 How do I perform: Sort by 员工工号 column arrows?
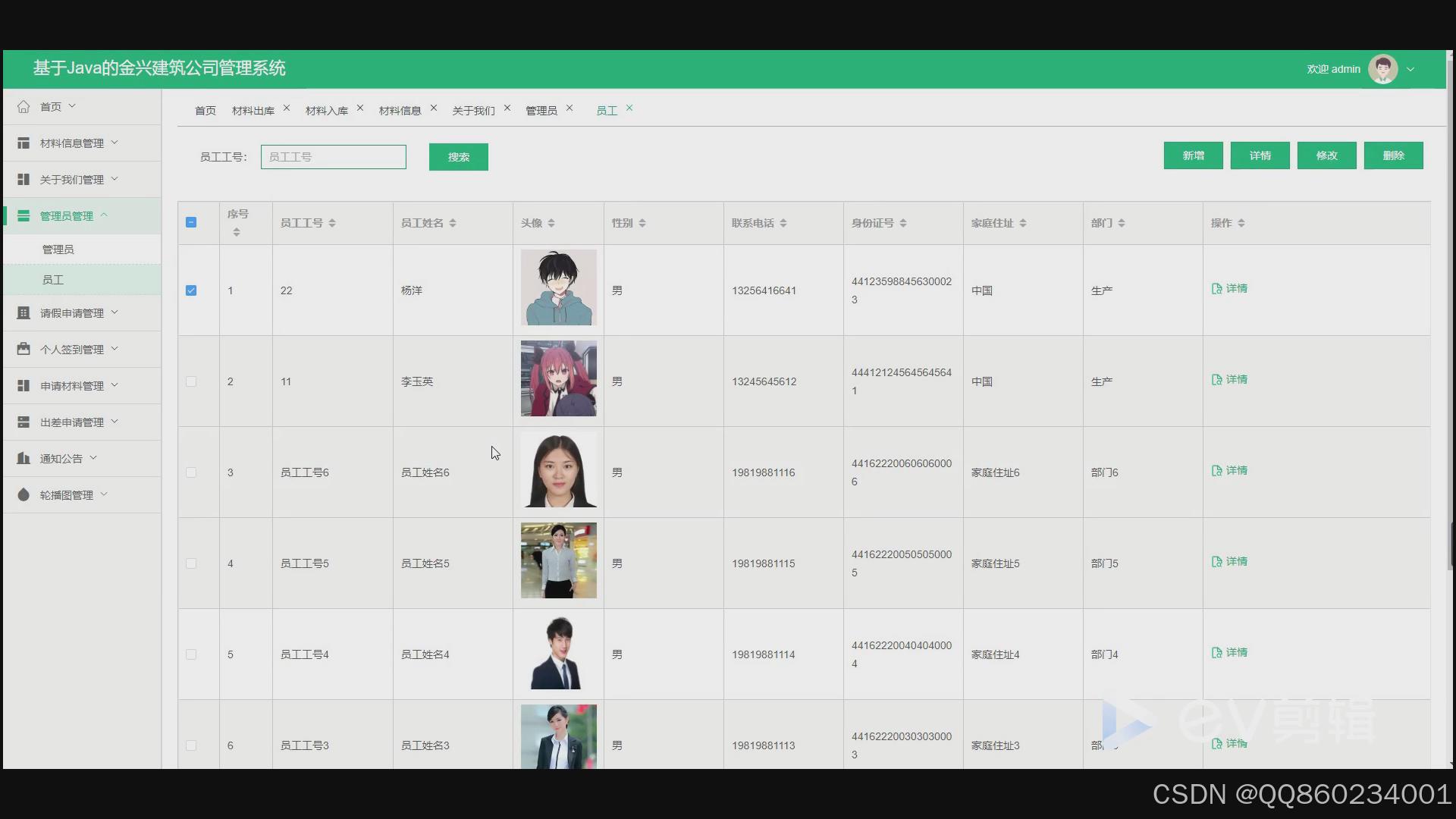pos(332,223)
